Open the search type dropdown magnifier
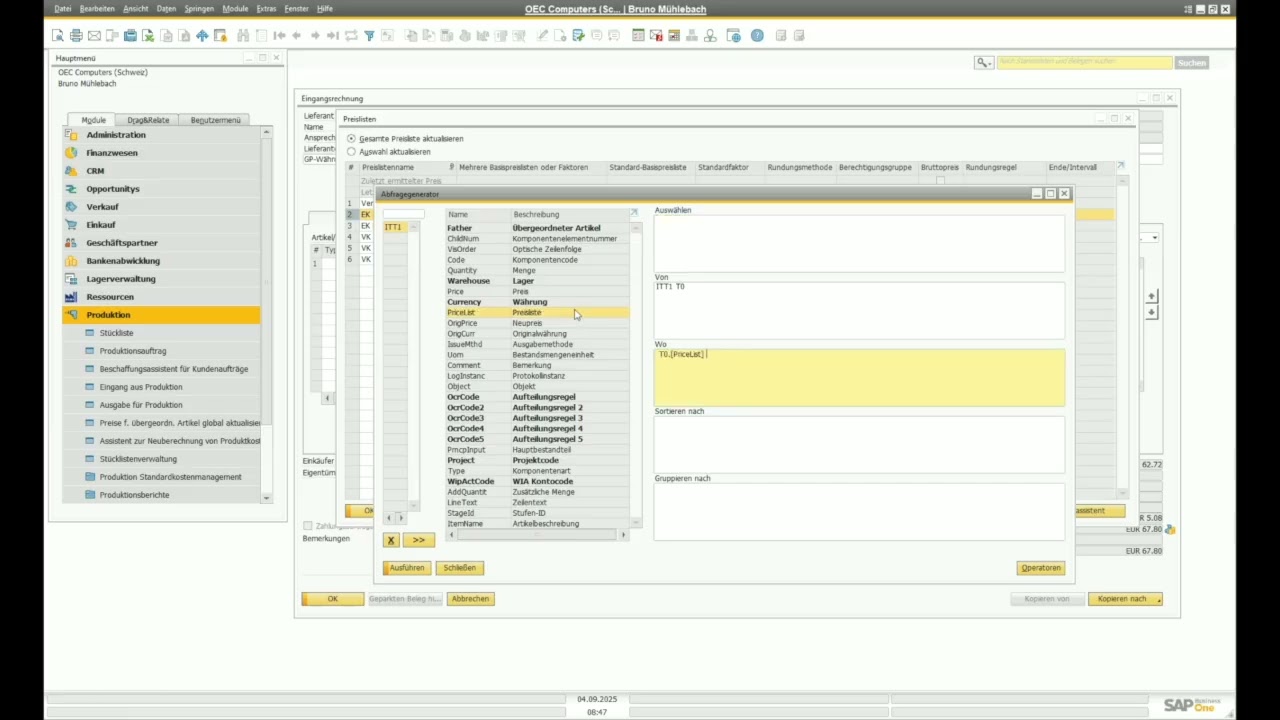 pyautogui.click(x=984, y=63)
